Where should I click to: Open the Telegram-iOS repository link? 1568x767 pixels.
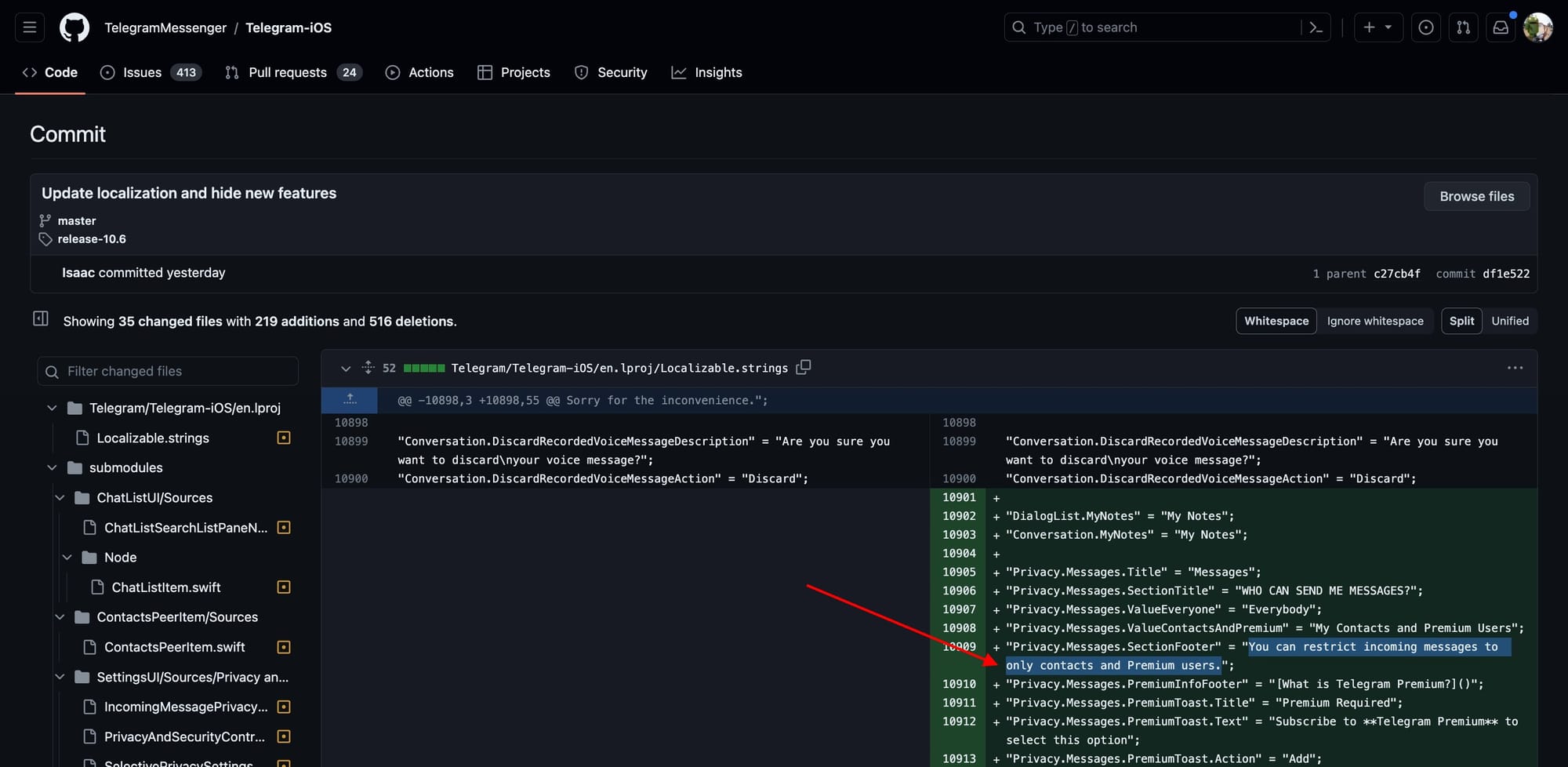(x=289, y=27)
